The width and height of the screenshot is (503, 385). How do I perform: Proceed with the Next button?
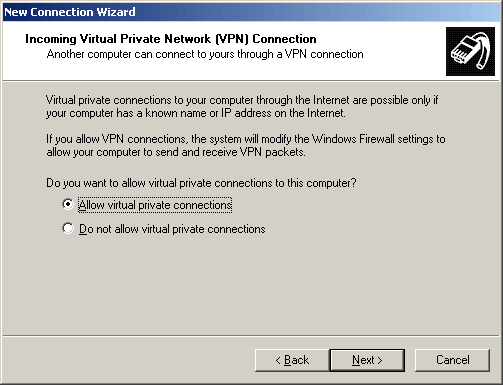pos(367,360)
